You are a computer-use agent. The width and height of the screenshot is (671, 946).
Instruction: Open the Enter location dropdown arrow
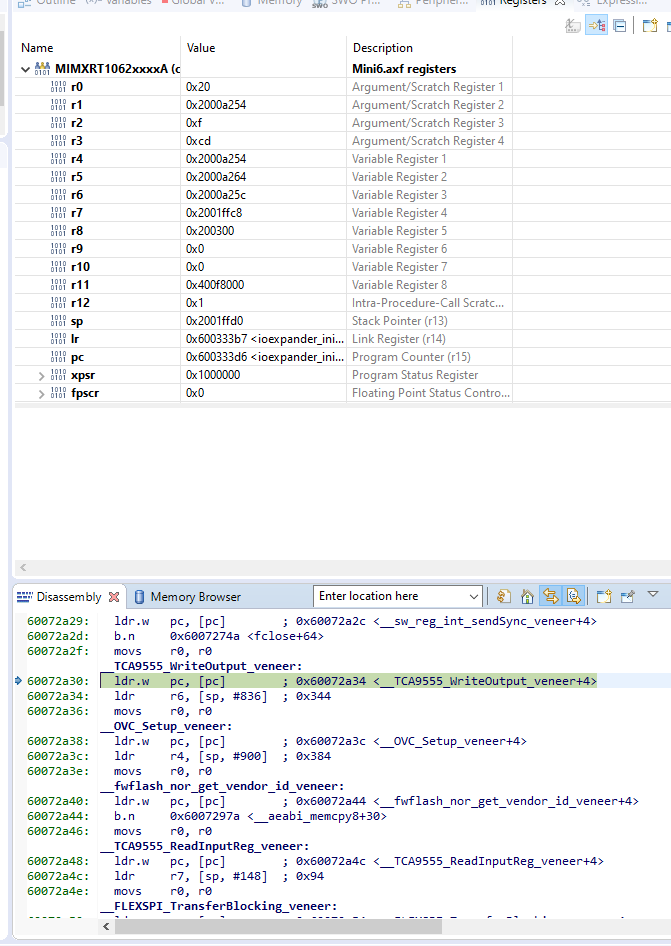click(474, 597)
